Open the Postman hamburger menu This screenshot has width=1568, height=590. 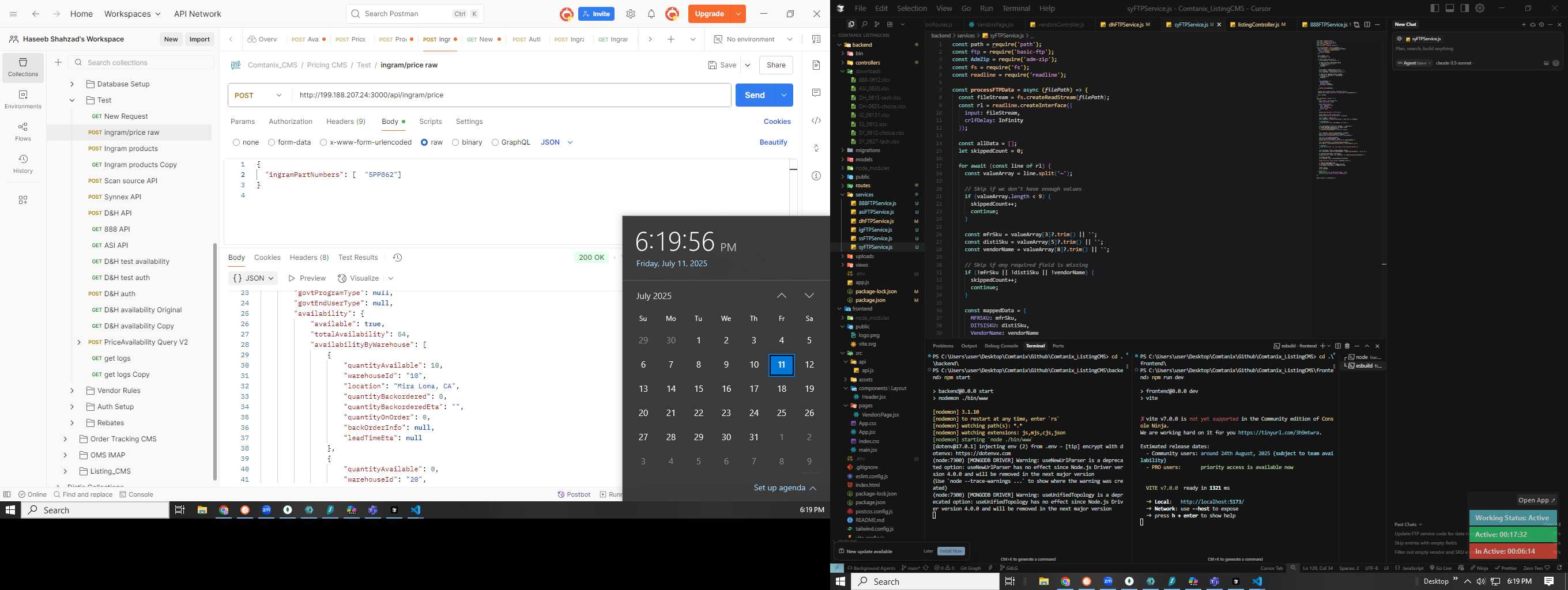click(x=13, y=14)
